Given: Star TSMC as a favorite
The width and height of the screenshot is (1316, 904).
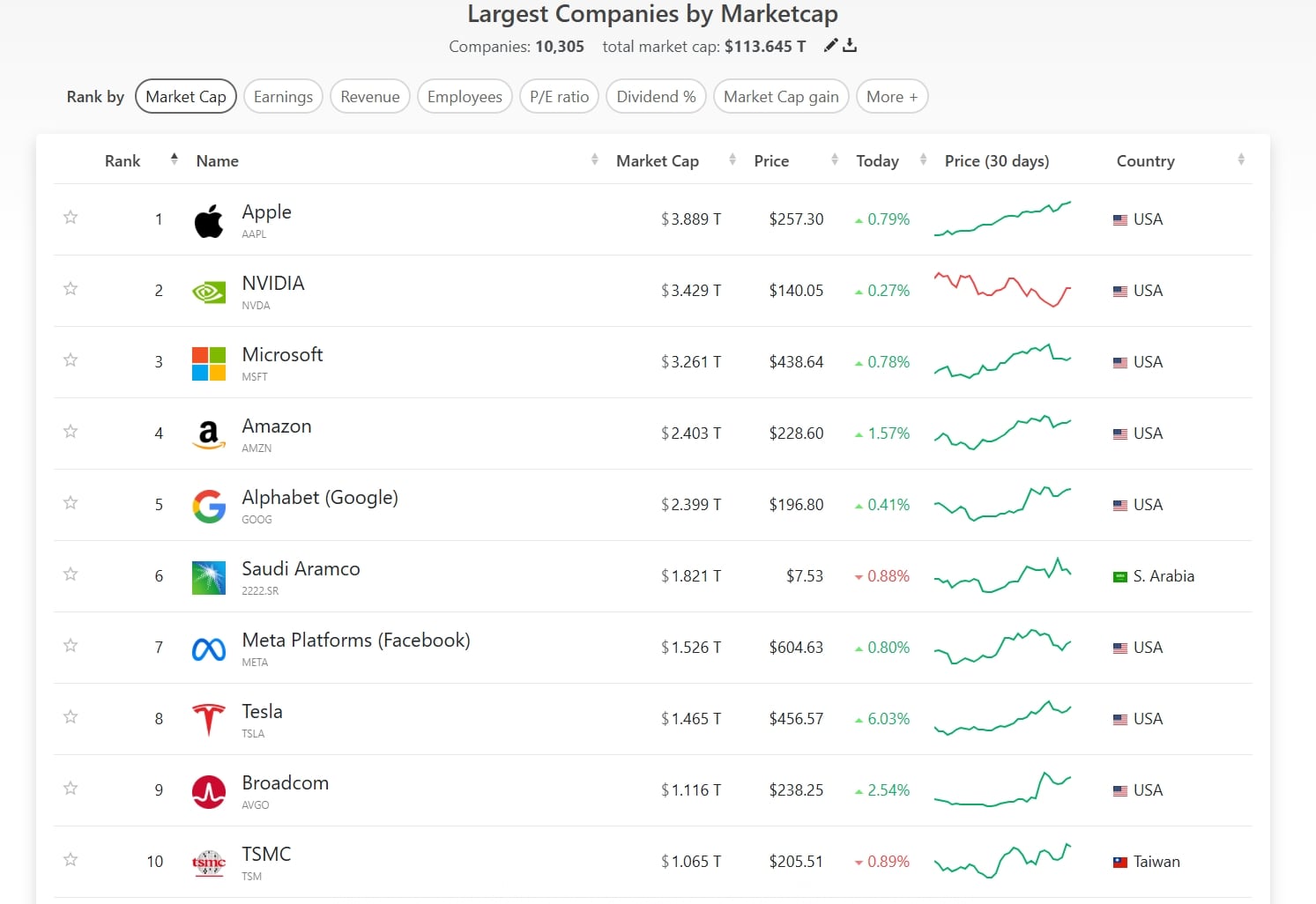Looking at the screenshot, I should tap(71, 859).
